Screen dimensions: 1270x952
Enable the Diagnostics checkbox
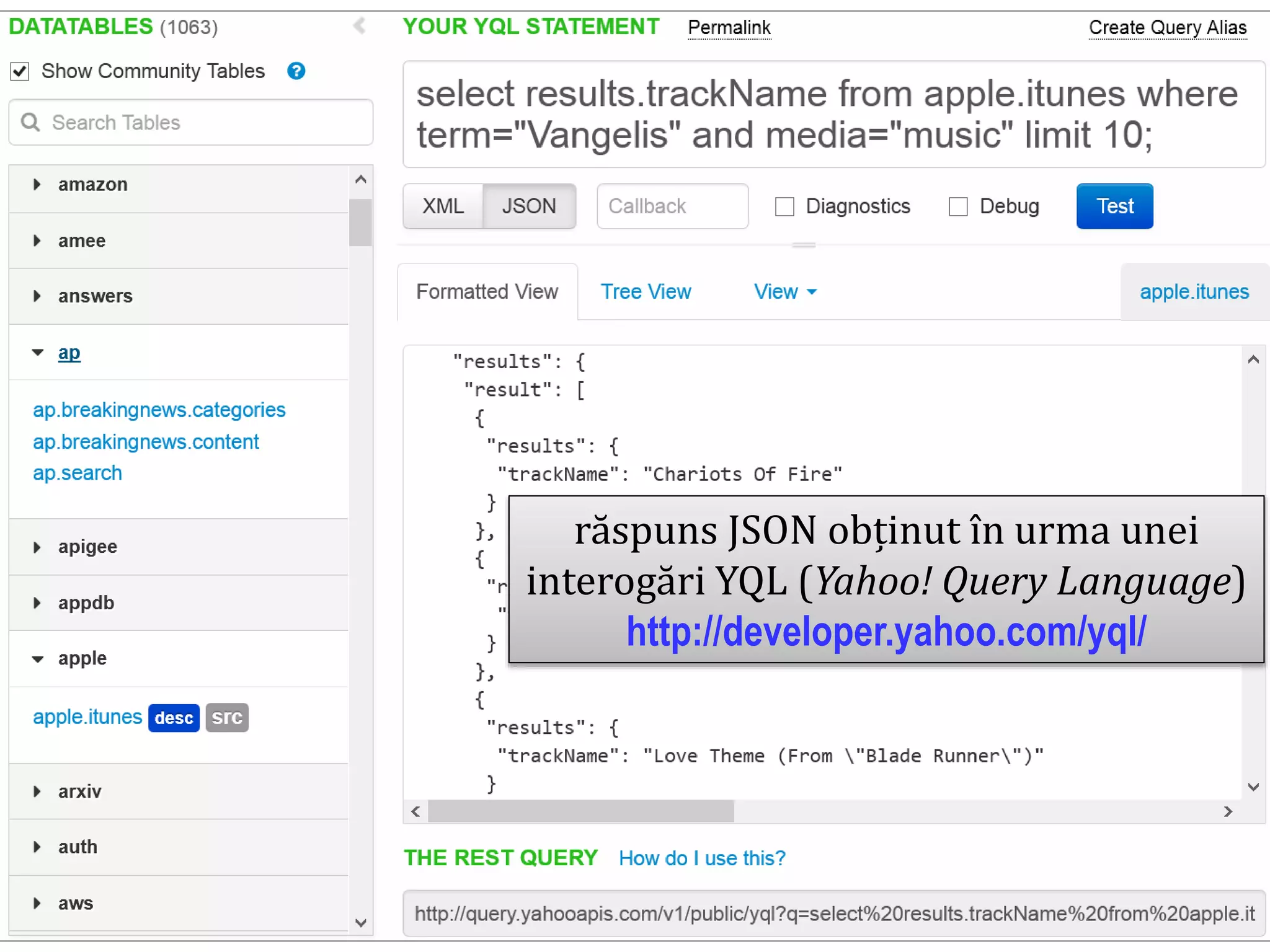click(784, 206)
